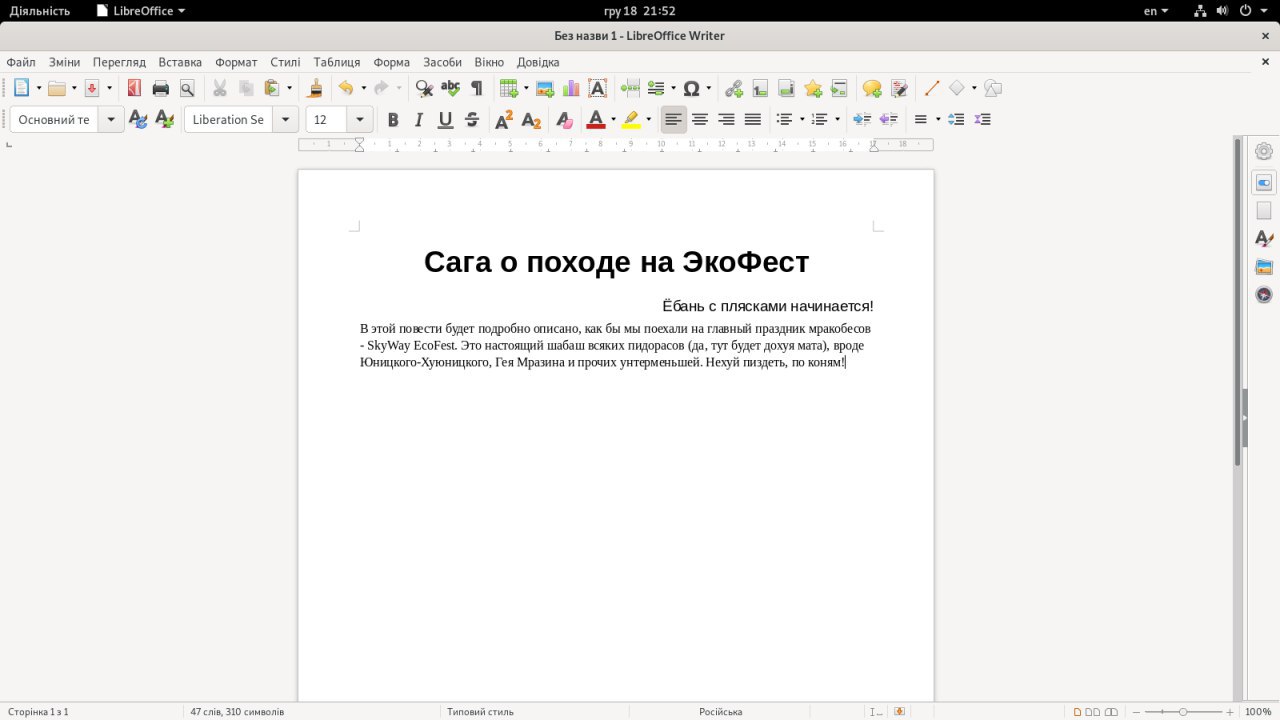Open the Формат menu
The image size is (1280, 720).
point(236,62)
